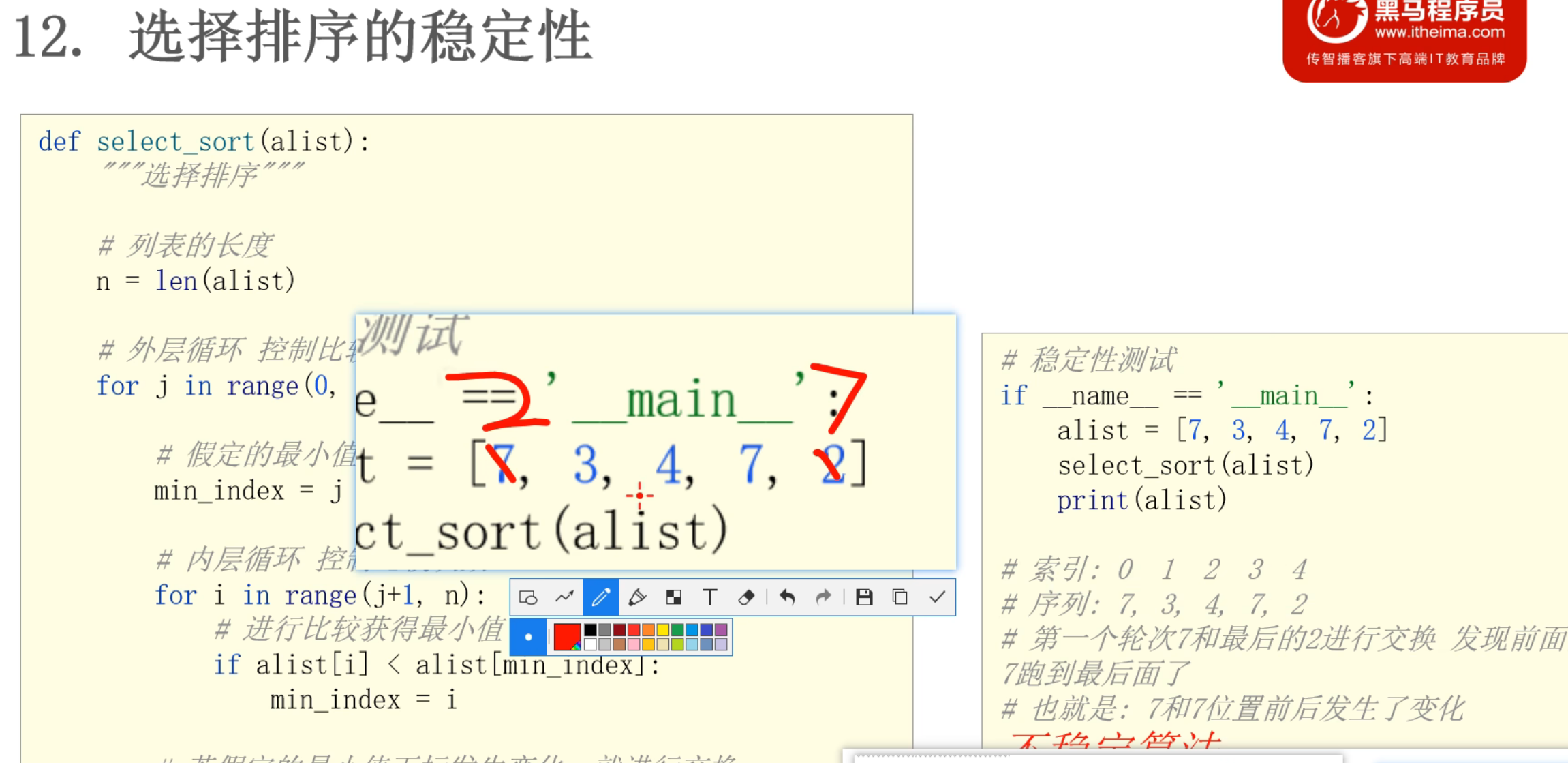Select the rectangle/ellipse shape tool
The width and height of the screenshot is (1568, 763).
(x=528, y=598)
